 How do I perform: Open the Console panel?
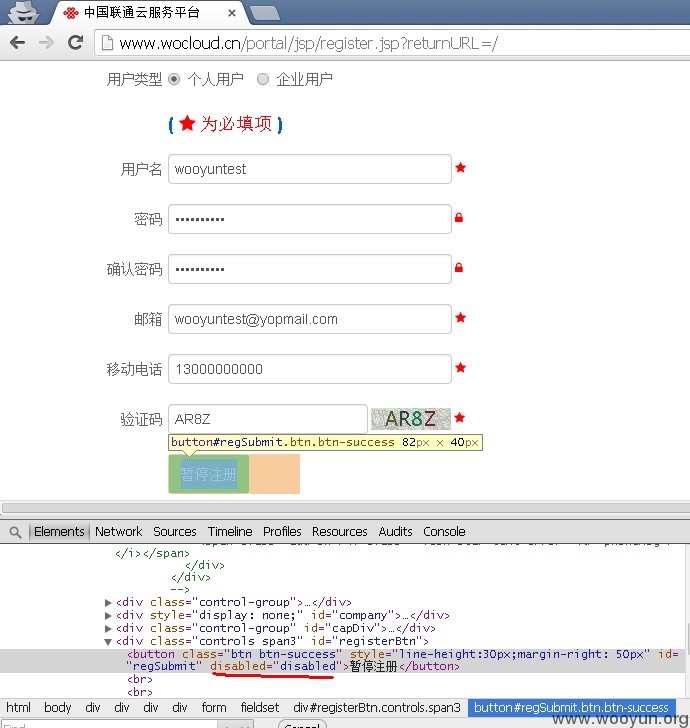point(444,532)
